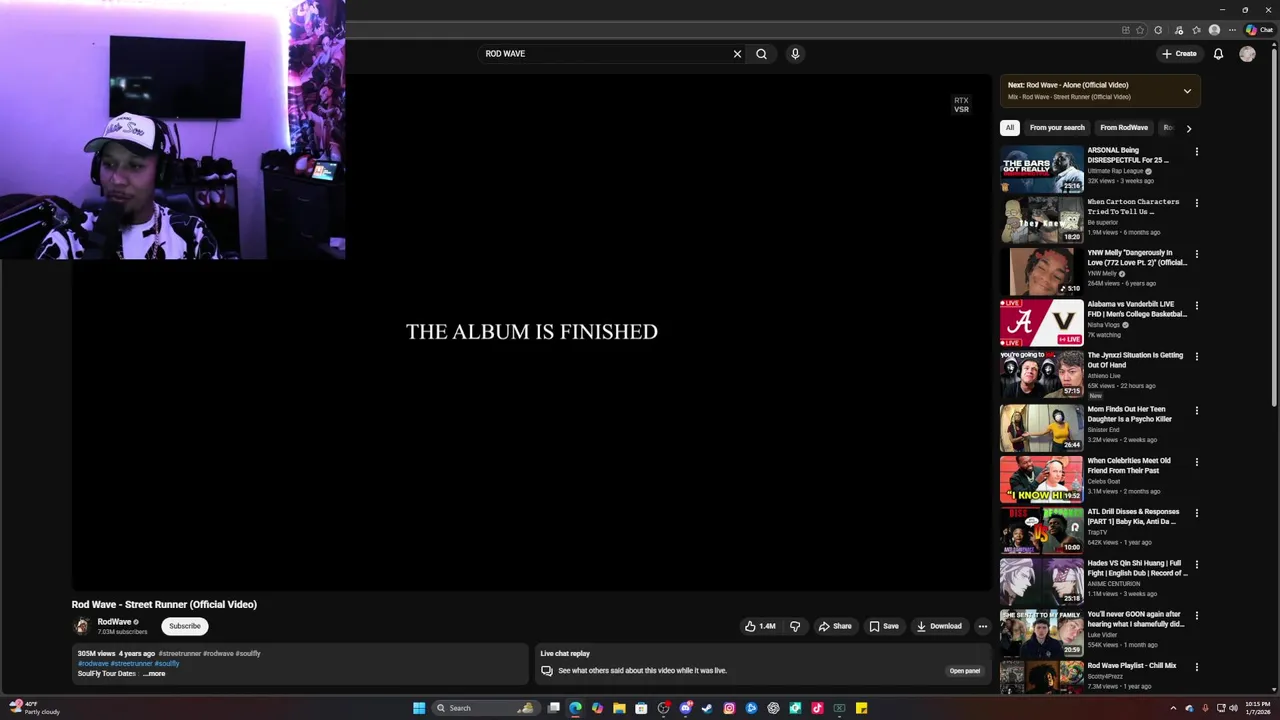The height and width of the screenshot is (720, 1280).
Task: Save the video to a playlist
Action: (x=884, y=626)
